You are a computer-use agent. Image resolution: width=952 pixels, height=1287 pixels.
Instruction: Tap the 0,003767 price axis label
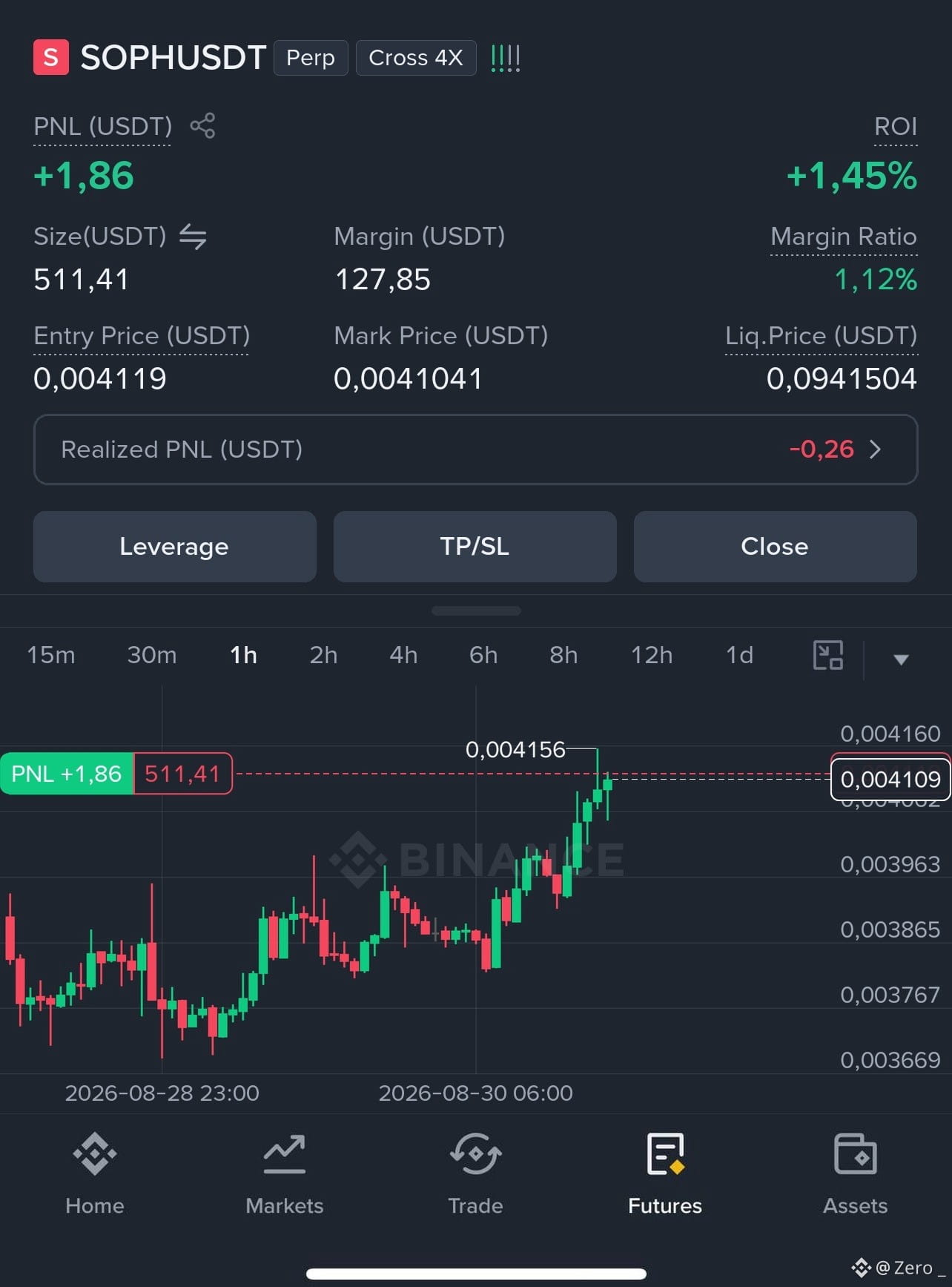[x=890, y=995]
